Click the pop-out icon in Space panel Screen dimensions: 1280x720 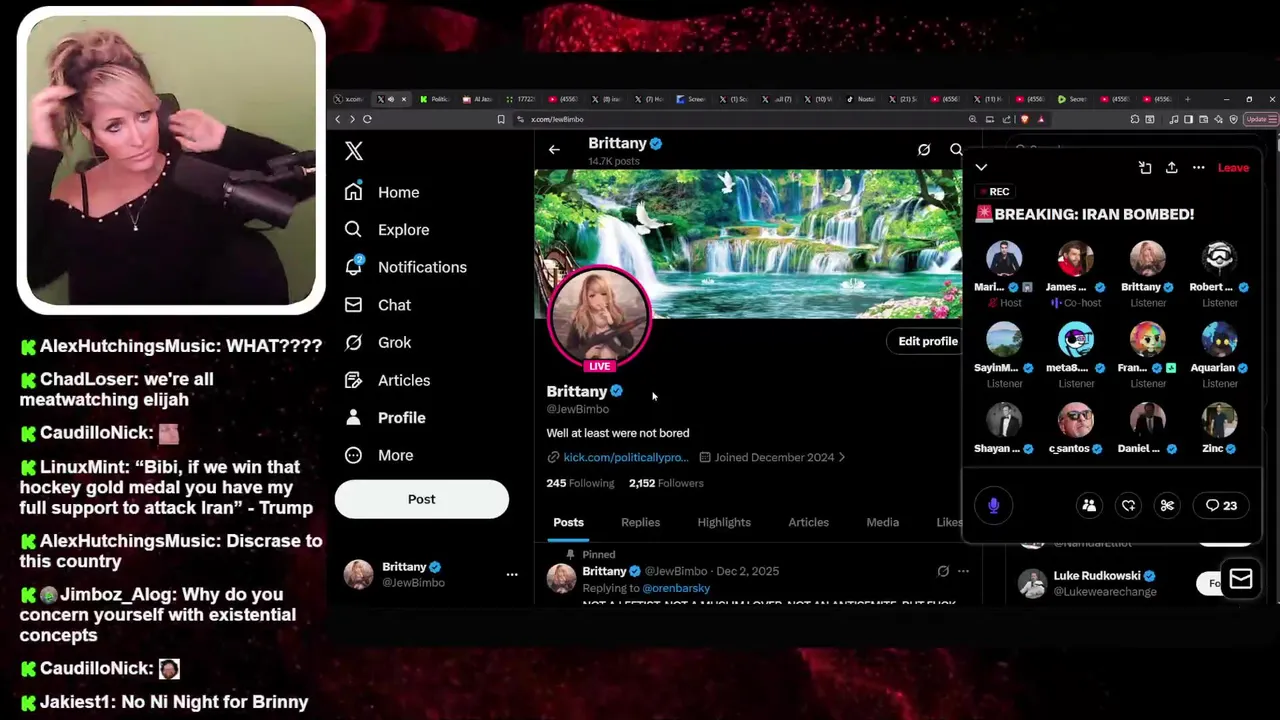coord(1145,168)
